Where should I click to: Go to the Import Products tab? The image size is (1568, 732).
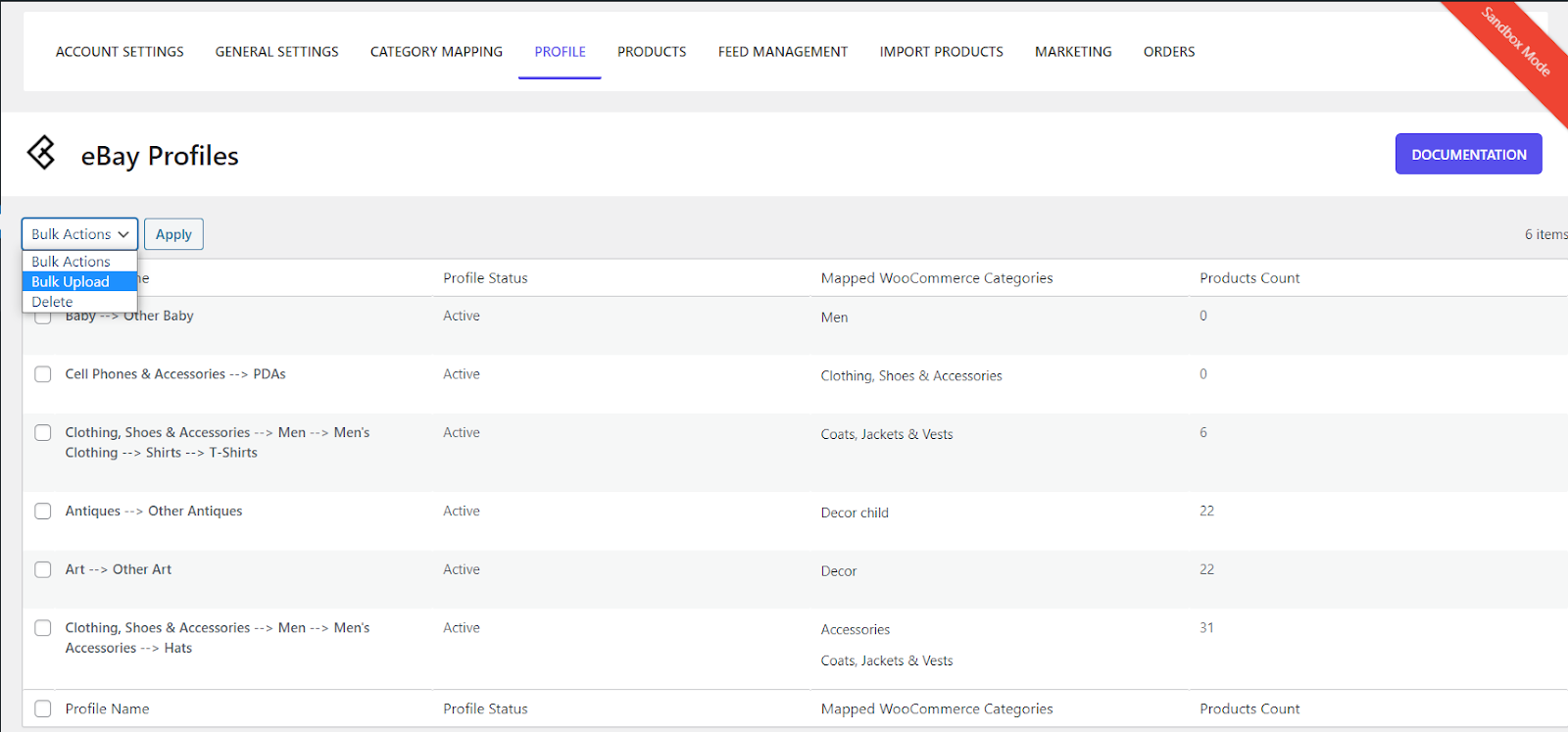[942, 52]
